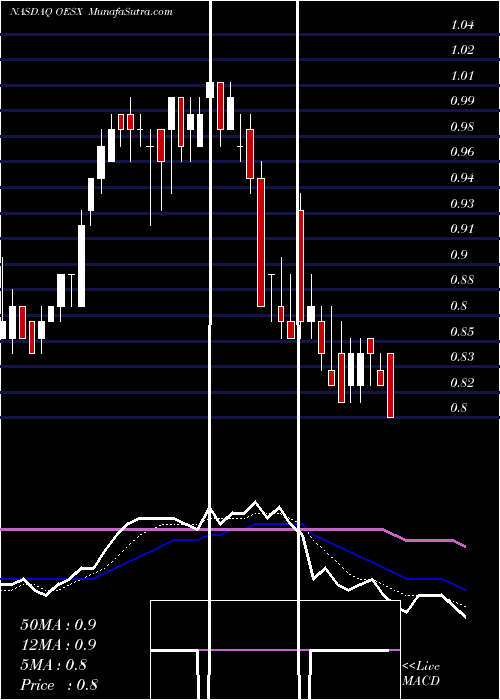The width and height of the screenshot is (500, 700).
Task: Click the last red candlestick on the right
Action: pos(390,385)
